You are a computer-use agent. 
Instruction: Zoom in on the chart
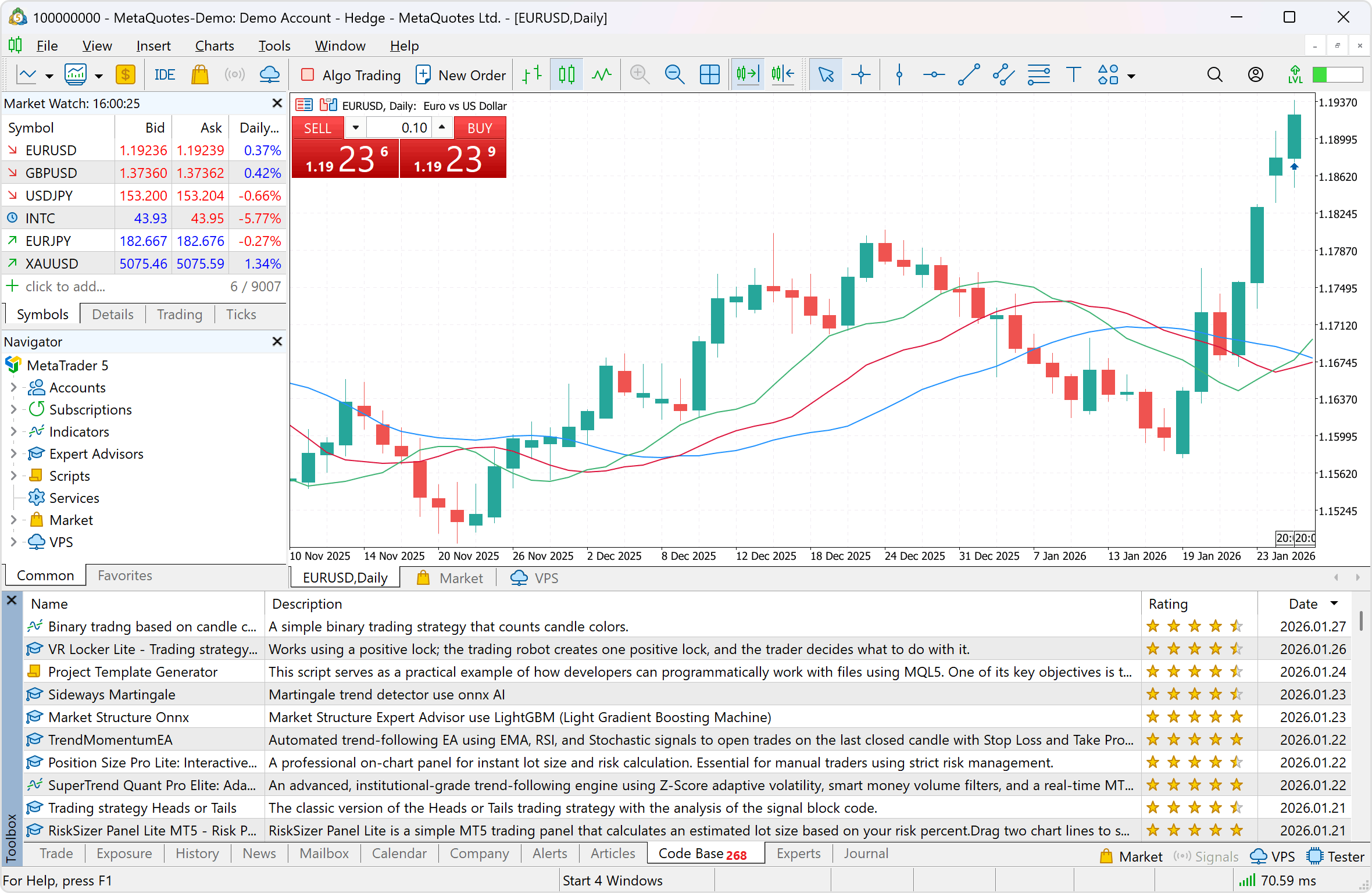pyautogui.click(x=639, y=75)
